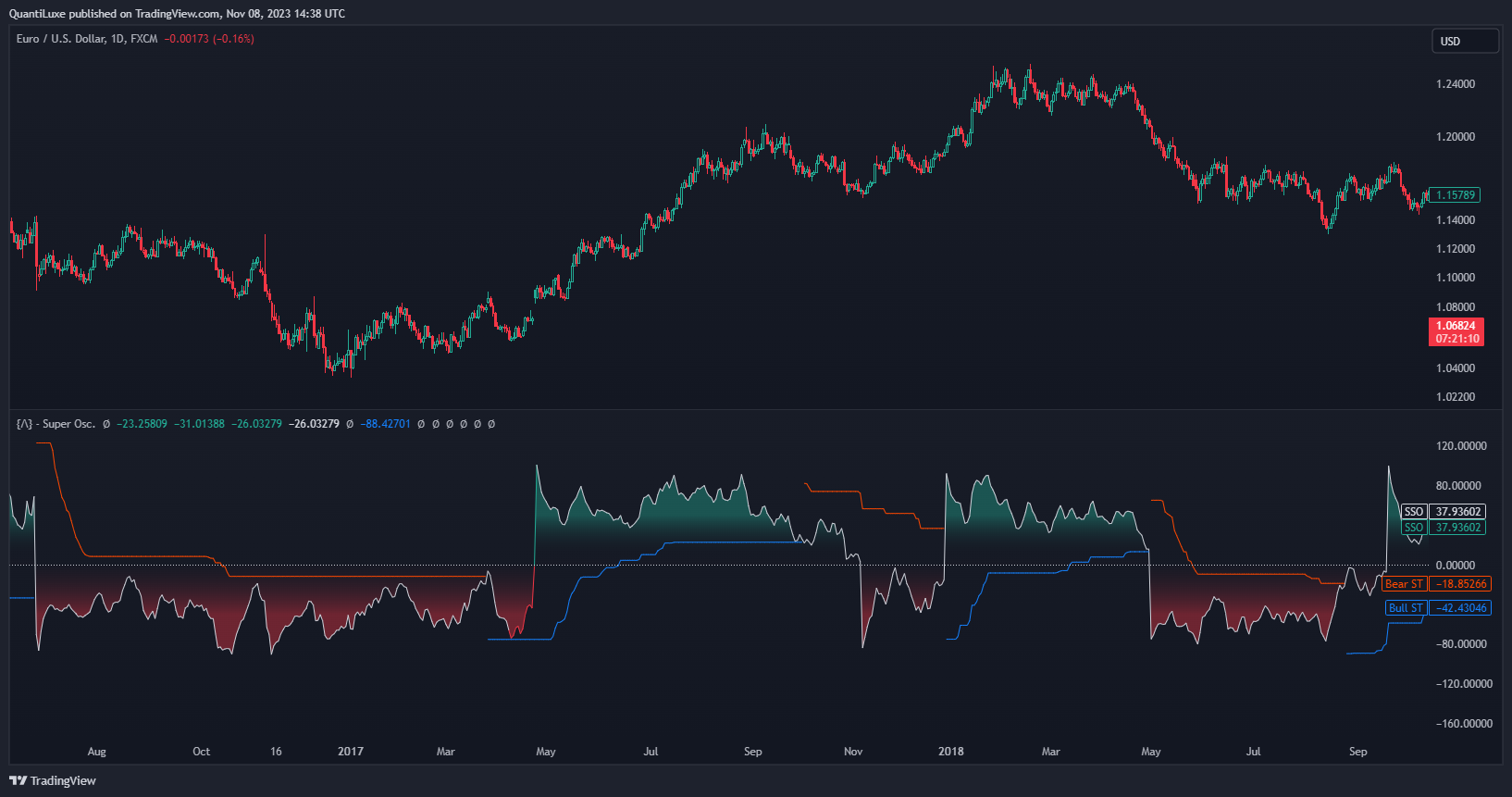Screen dimensions: 1512x797
Task: Click the QuantiLuxe published on TradingView.com header text
Action: click(x=177, y=14)
